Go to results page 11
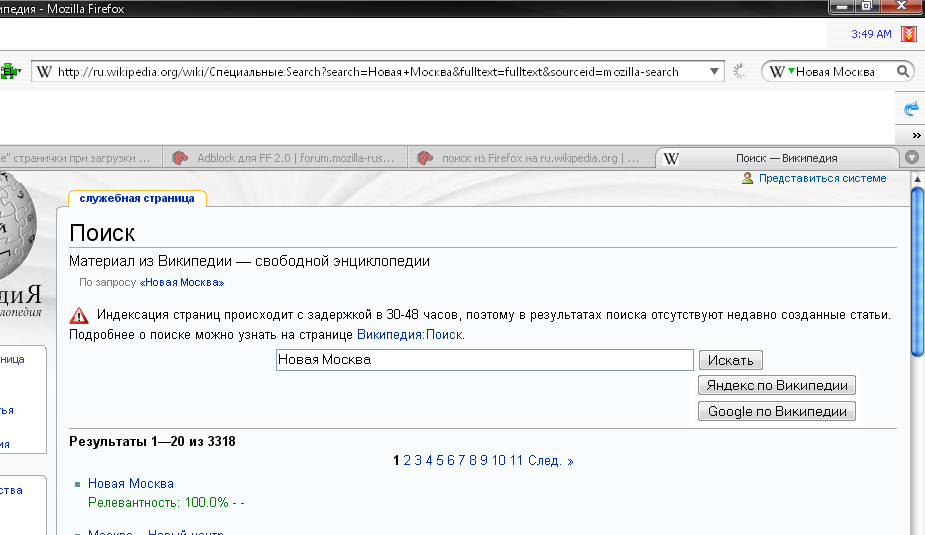 point(516,461)
